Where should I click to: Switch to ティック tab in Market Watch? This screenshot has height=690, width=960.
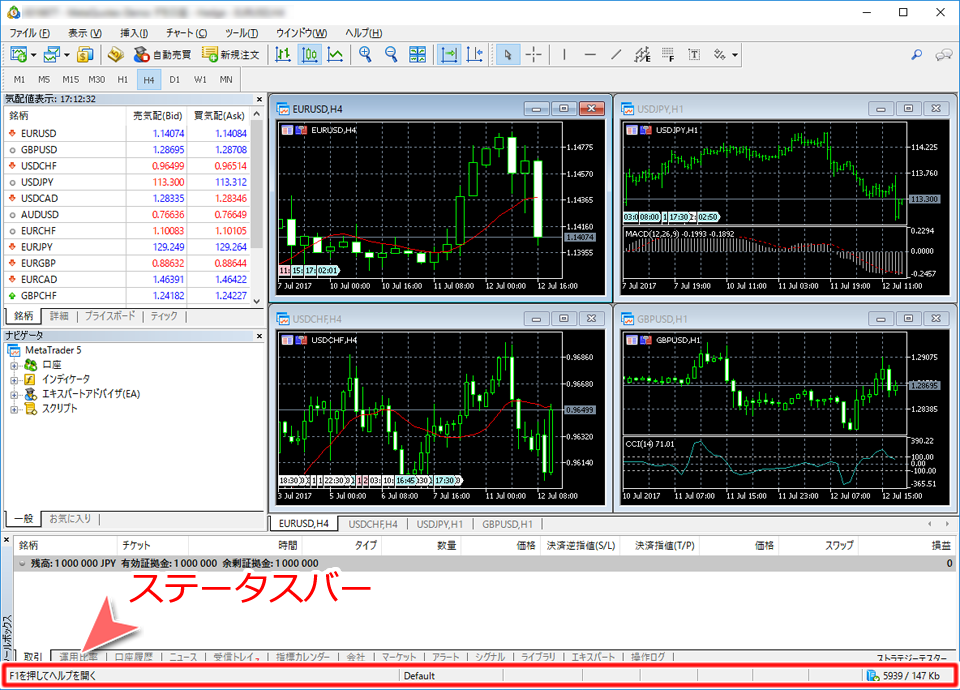click(x=163, y=316)
